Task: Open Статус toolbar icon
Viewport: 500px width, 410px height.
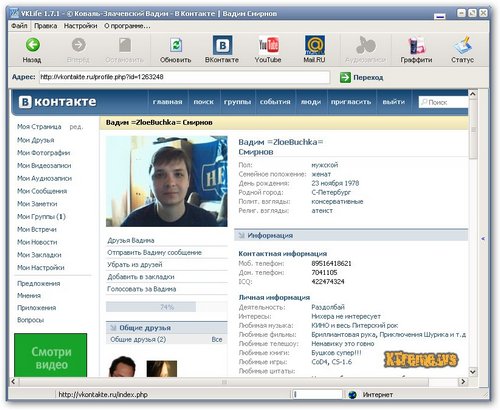Action: click(463, 45)
